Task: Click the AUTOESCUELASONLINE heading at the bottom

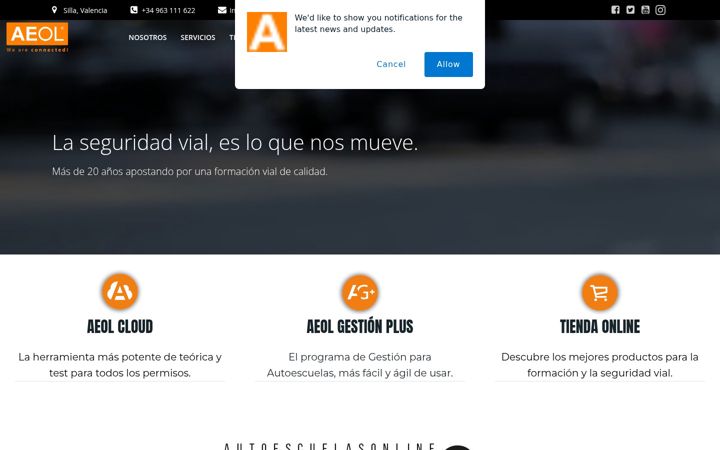Action: (x=330, y=446)
